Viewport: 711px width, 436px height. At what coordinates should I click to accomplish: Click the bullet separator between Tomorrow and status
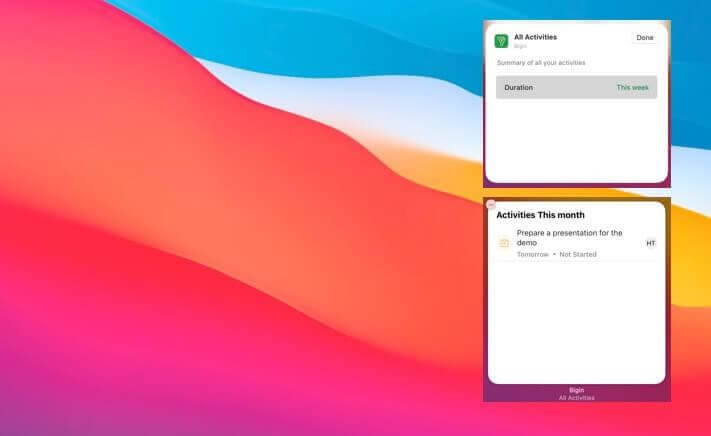pos(554,255)
